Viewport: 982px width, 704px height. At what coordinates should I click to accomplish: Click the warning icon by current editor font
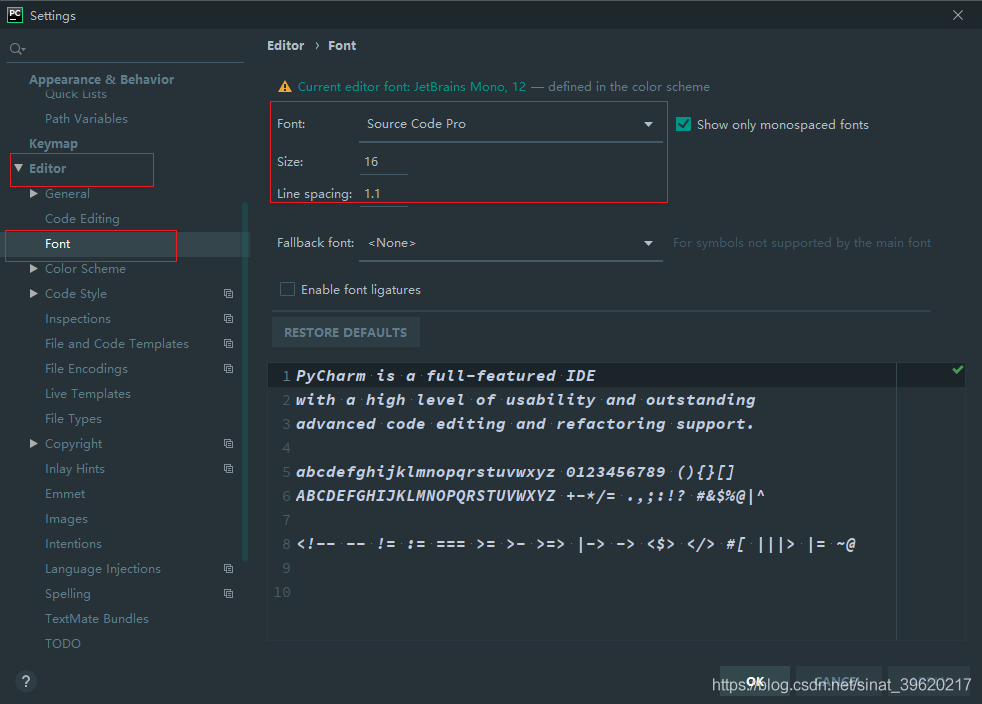click(x=285, y=87)
